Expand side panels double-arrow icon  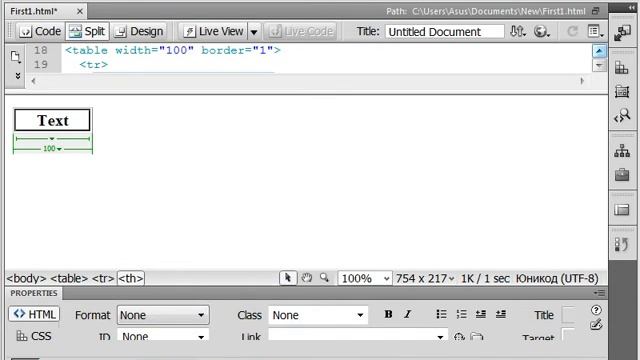tap(632, 8)
